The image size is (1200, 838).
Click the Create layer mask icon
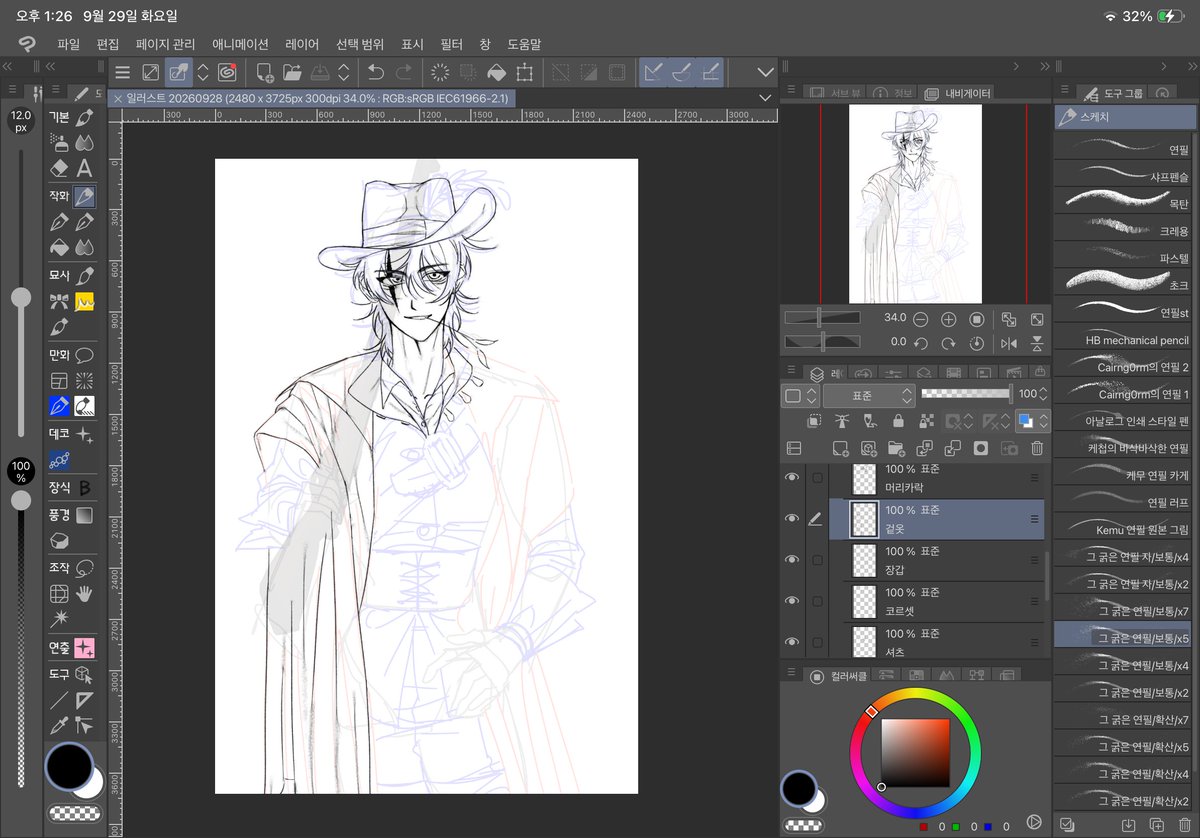point(980,448)
